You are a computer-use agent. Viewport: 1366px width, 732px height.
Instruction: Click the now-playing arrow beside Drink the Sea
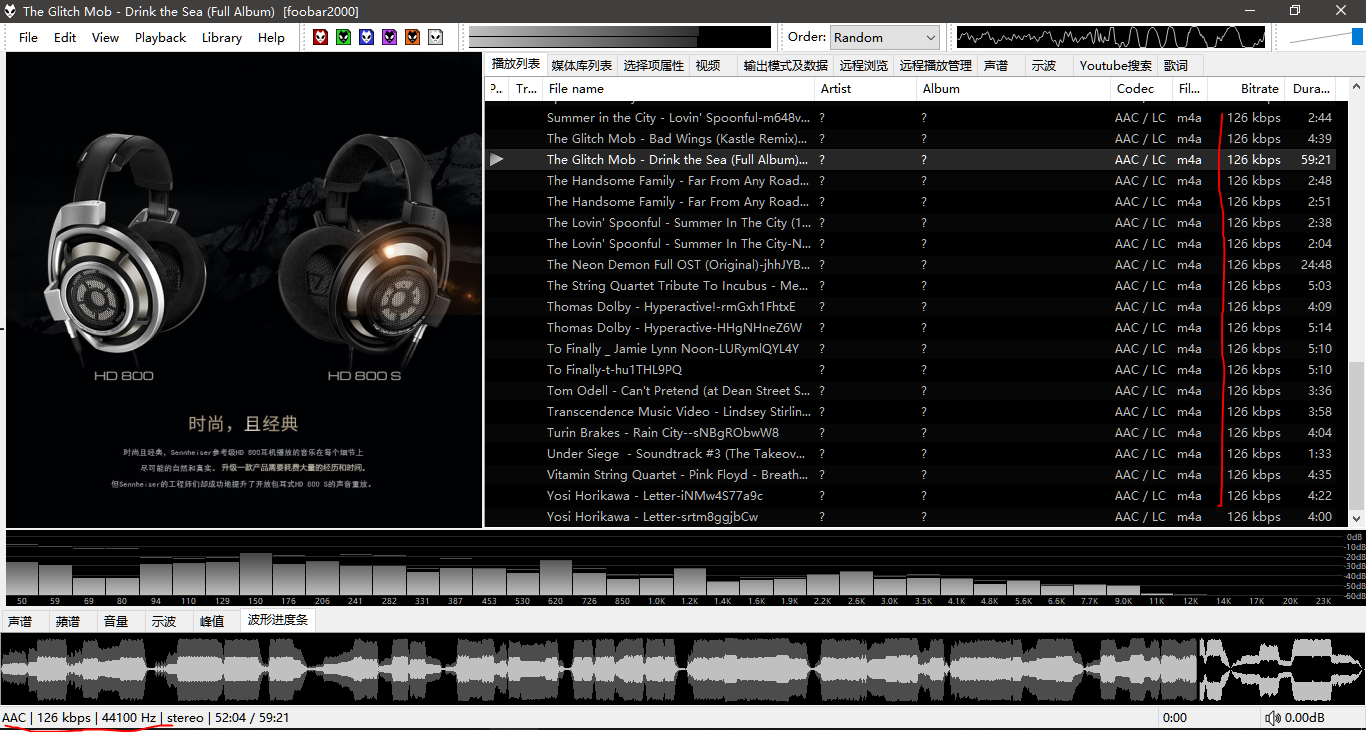click(497, 160)
